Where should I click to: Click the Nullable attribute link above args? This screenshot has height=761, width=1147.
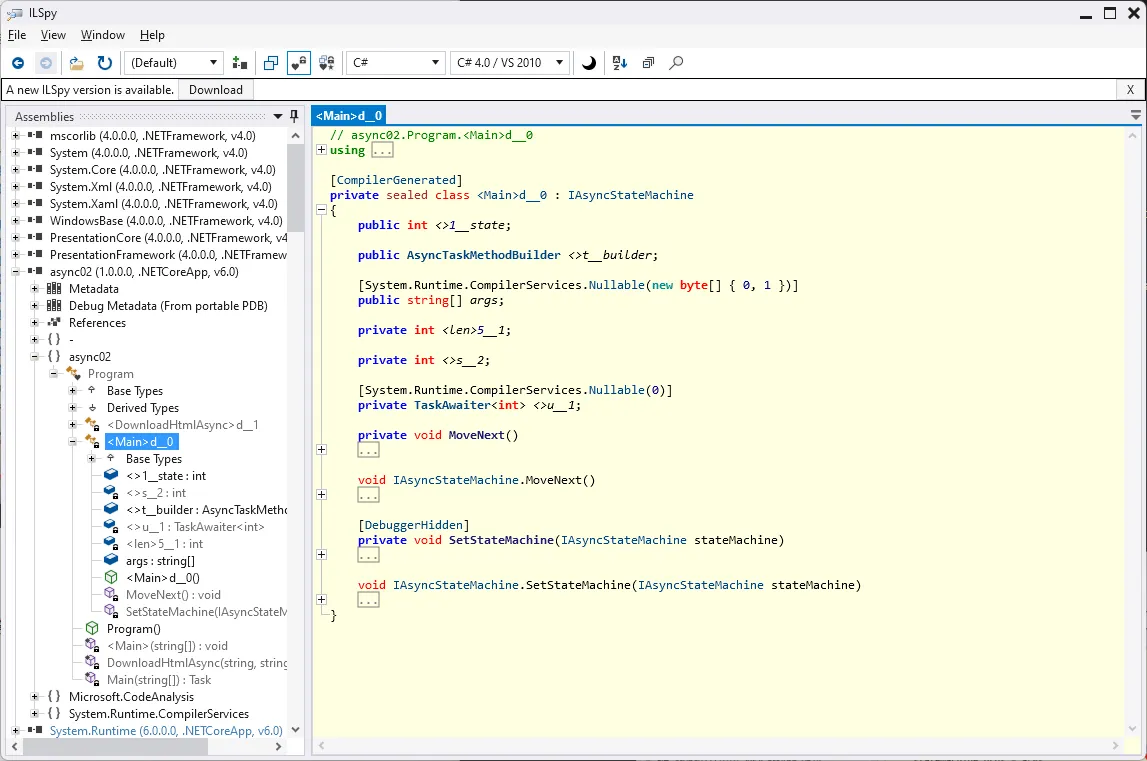[x=617, y=285]
